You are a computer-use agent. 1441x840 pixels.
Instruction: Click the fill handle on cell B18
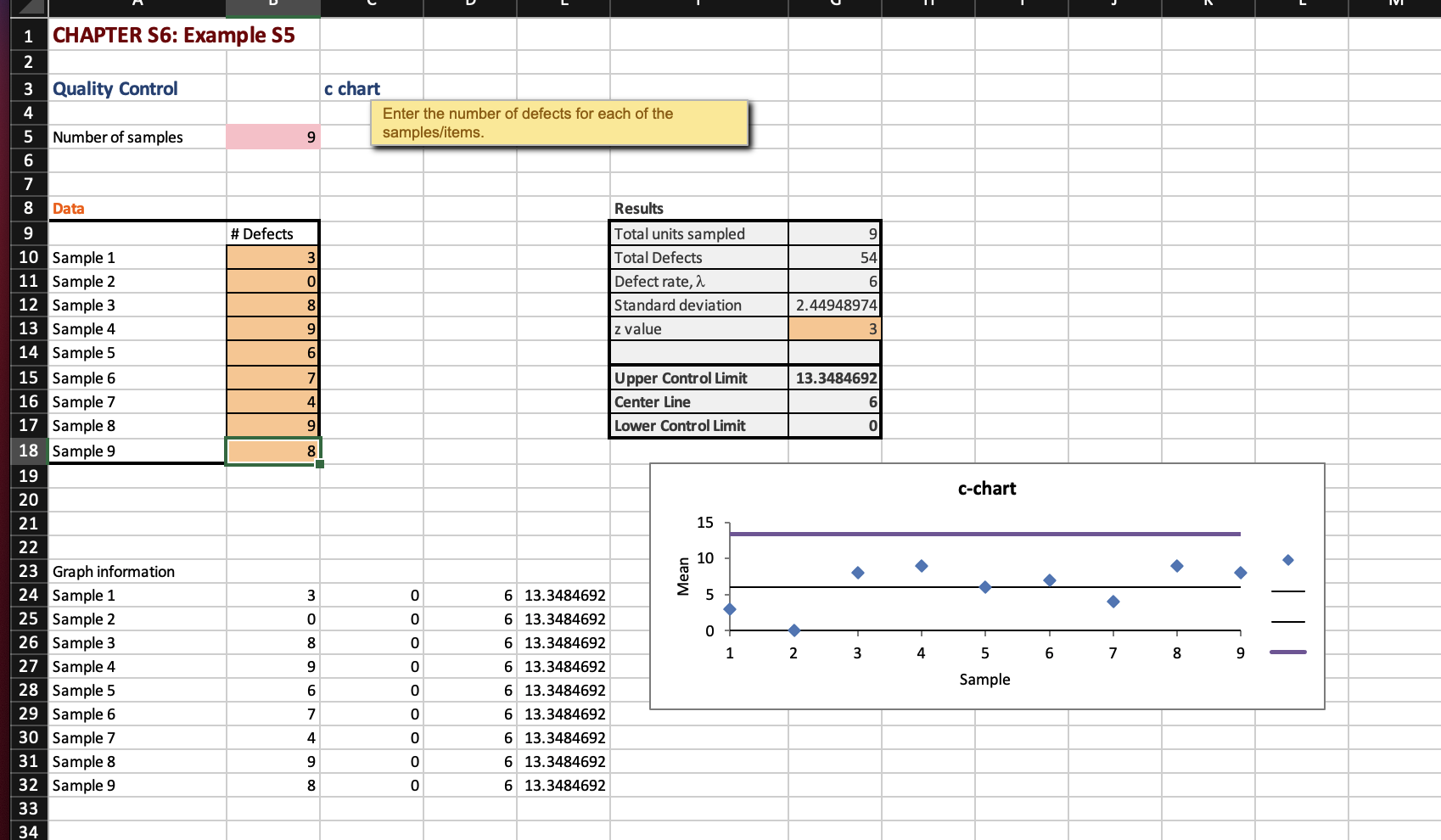[x=318, y=462]
